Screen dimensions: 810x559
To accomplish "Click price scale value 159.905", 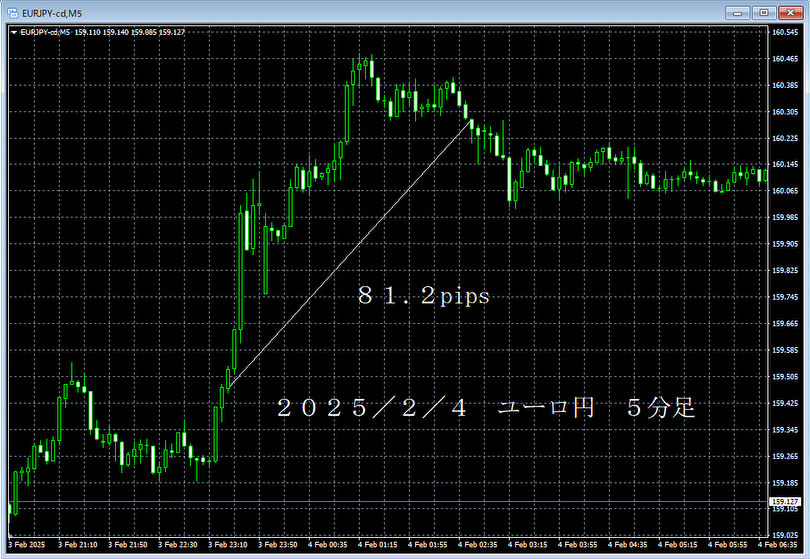I will [785, 244].
